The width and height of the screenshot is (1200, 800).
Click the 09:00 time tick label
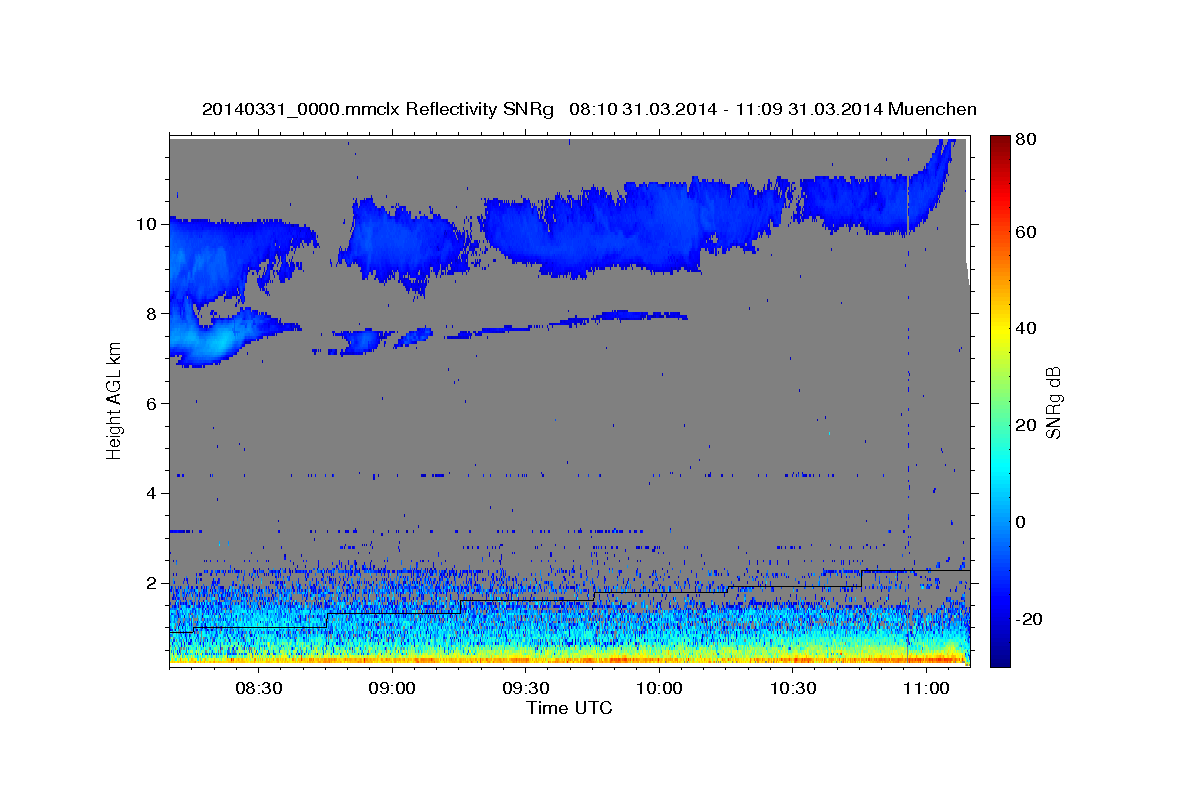392,689
